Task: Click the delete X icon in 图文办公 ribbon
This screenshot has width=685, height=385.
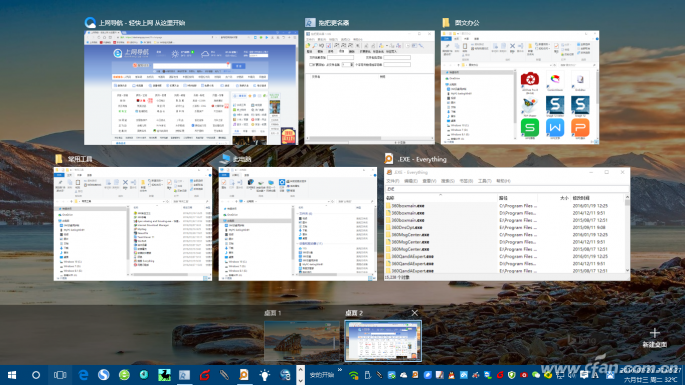Action: [x=512, y=46]
